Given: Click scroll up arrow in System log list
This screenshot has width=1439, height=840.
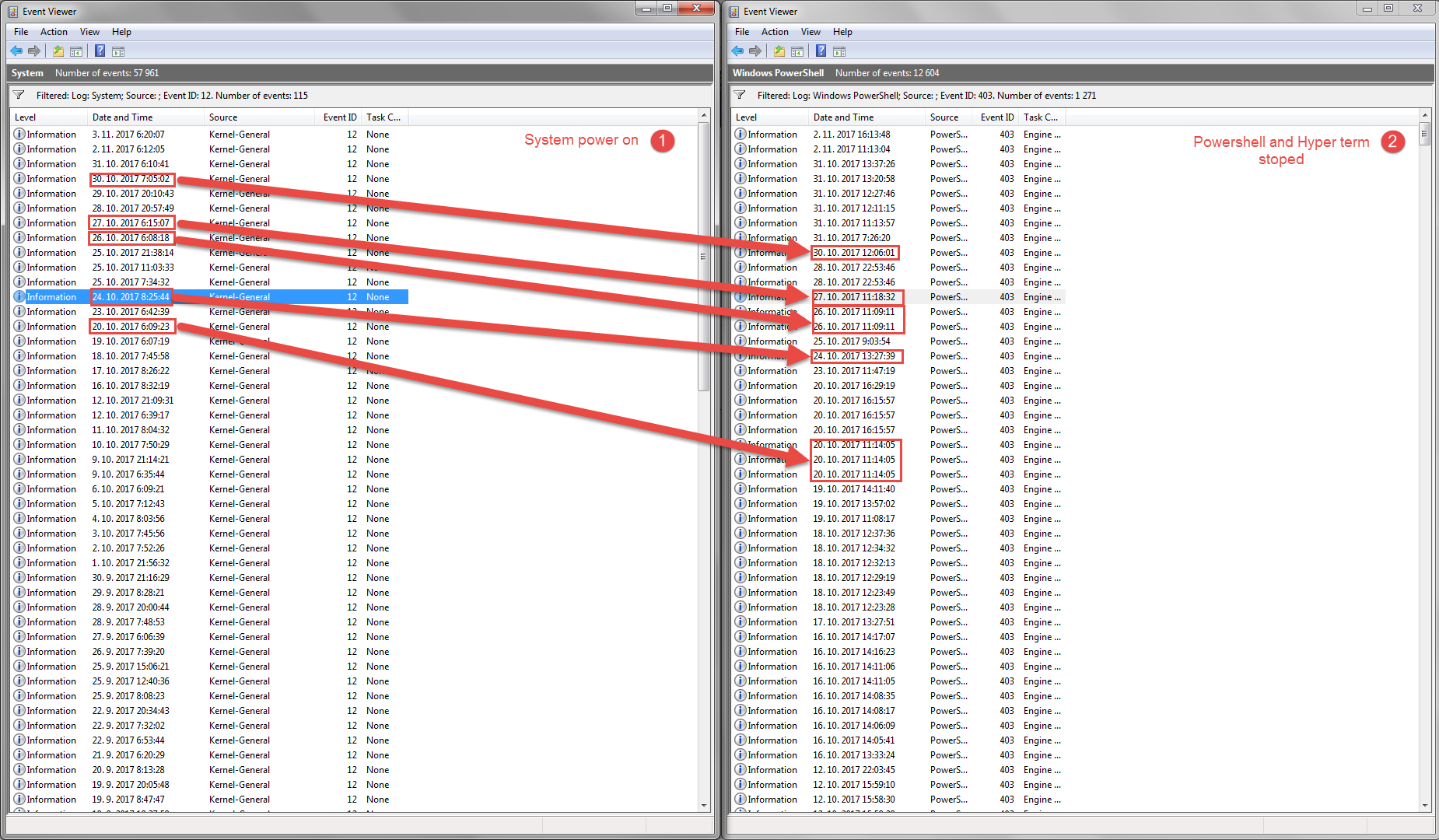Looking at the screenshot, I should (x=704, y=116).
